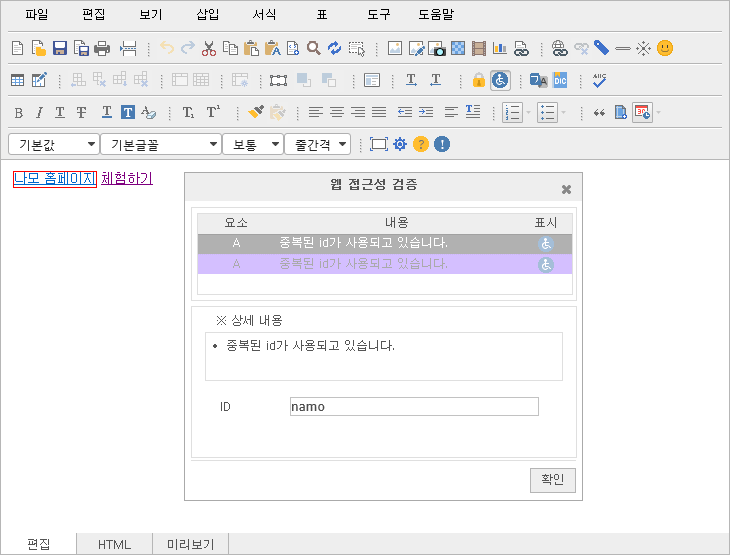730x555 pixels.
Task: Save the document with the floppy icon
Action: tap(60, 48)
